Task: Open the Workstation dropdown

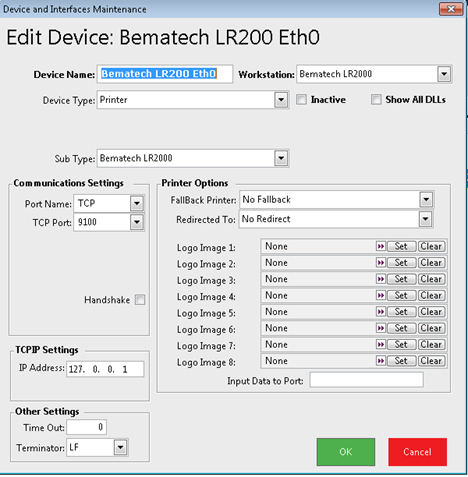Action: [444, 74]
